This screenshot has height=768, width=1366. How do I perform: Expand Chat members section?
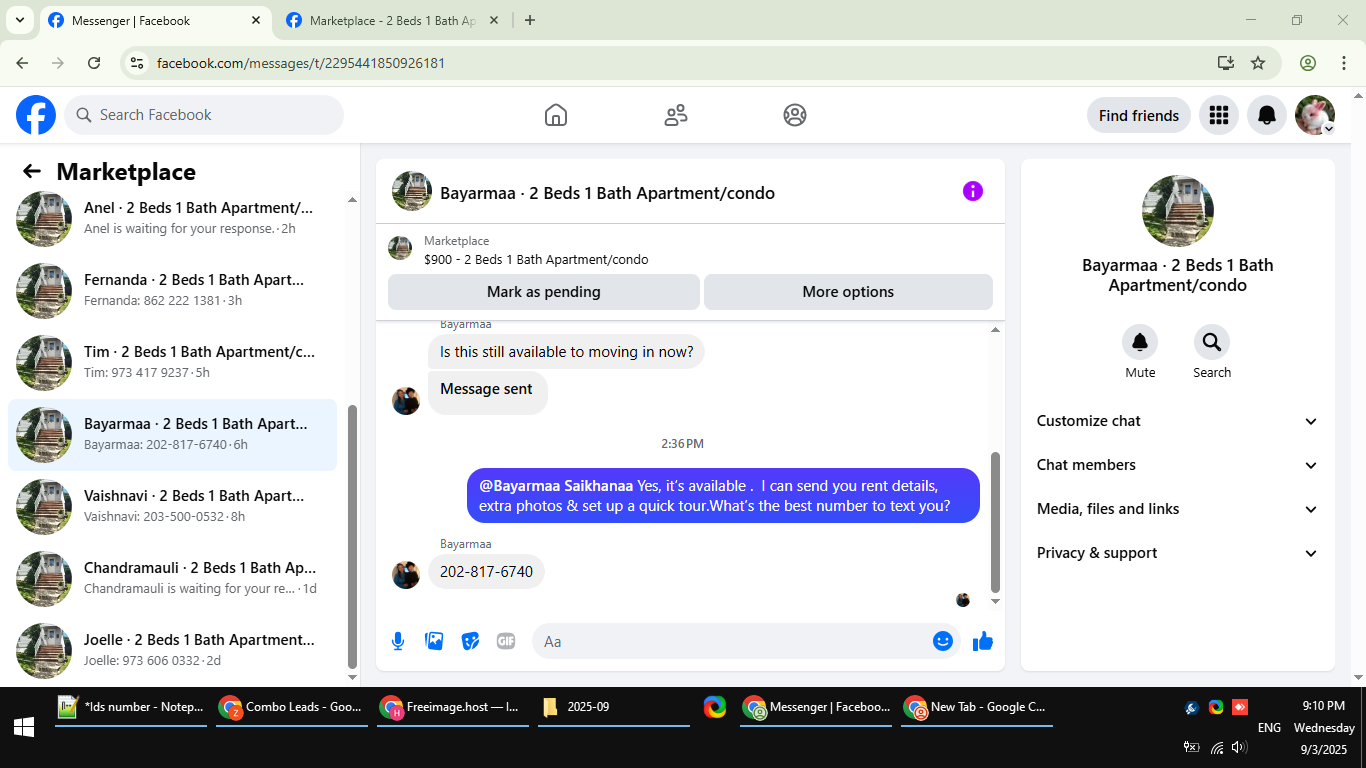tap(1178, 465)
